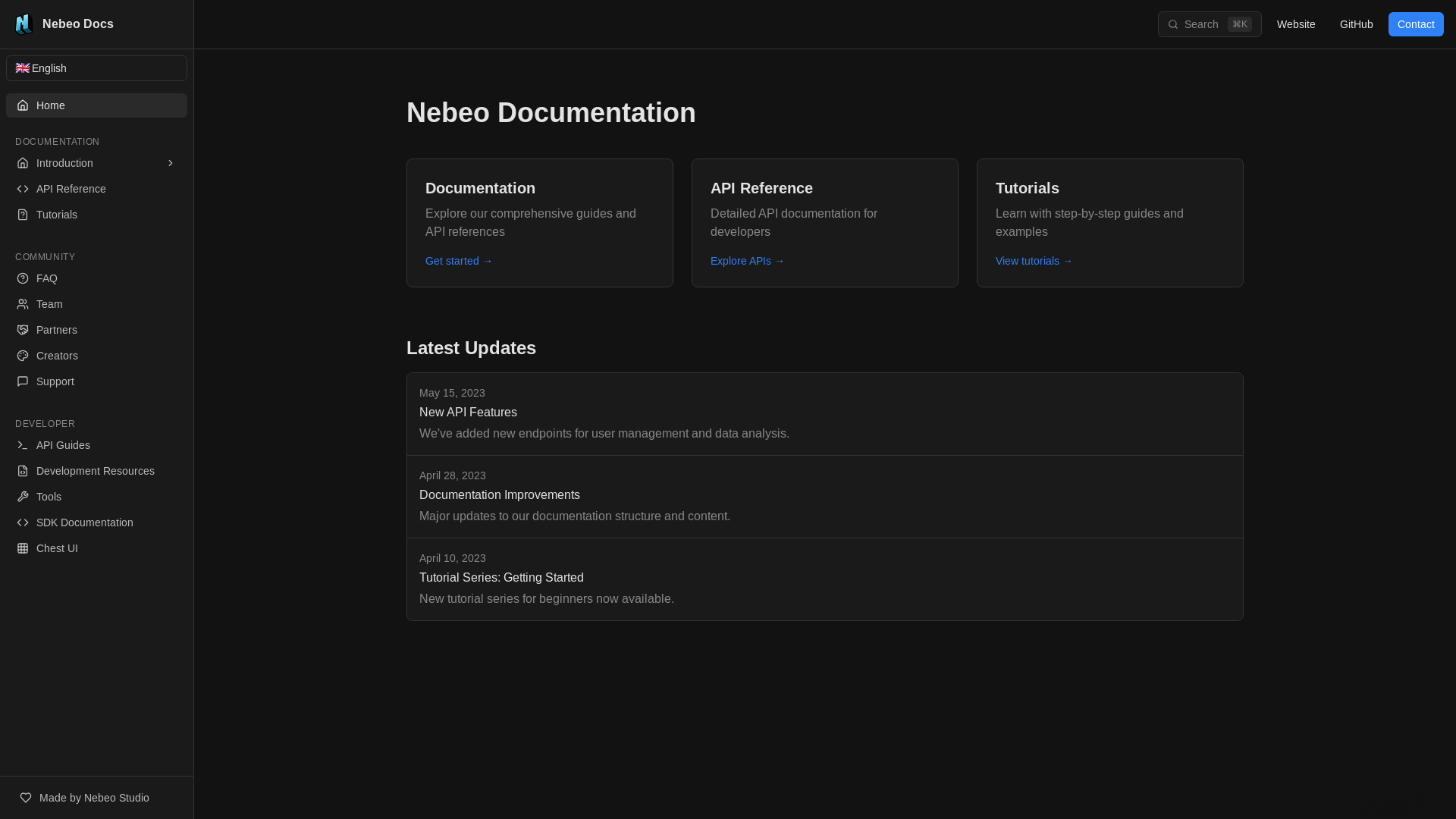Click the Latest Updates heading
Viewport: 1456px width, 819px height.
(471, 348)
